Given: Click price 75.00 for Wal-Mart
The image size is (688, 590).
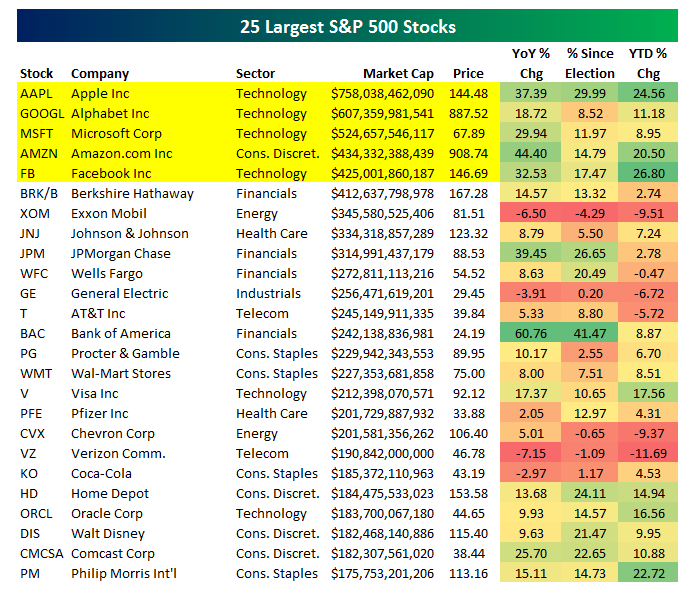Looking at the screenshot, I should coord(468,374).
